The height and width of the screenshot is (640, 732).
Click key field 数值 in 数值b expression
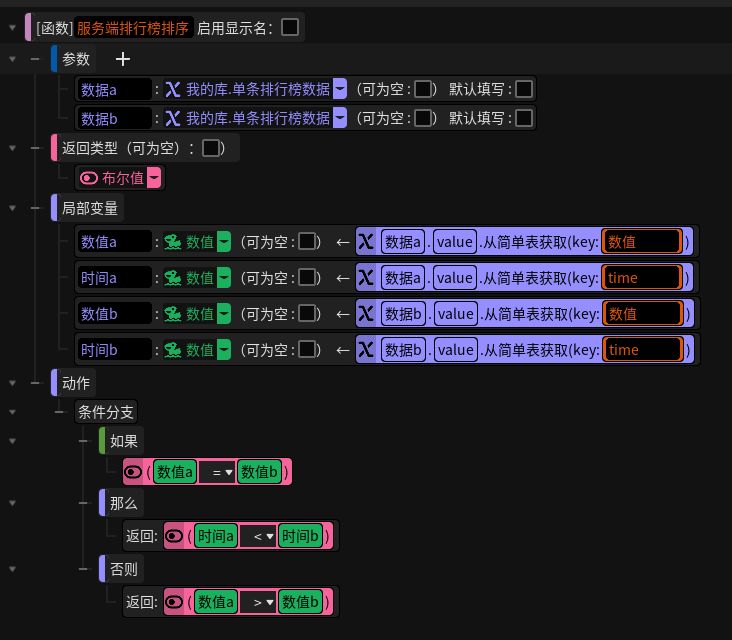pyautogui.click(x=643, y=314)
